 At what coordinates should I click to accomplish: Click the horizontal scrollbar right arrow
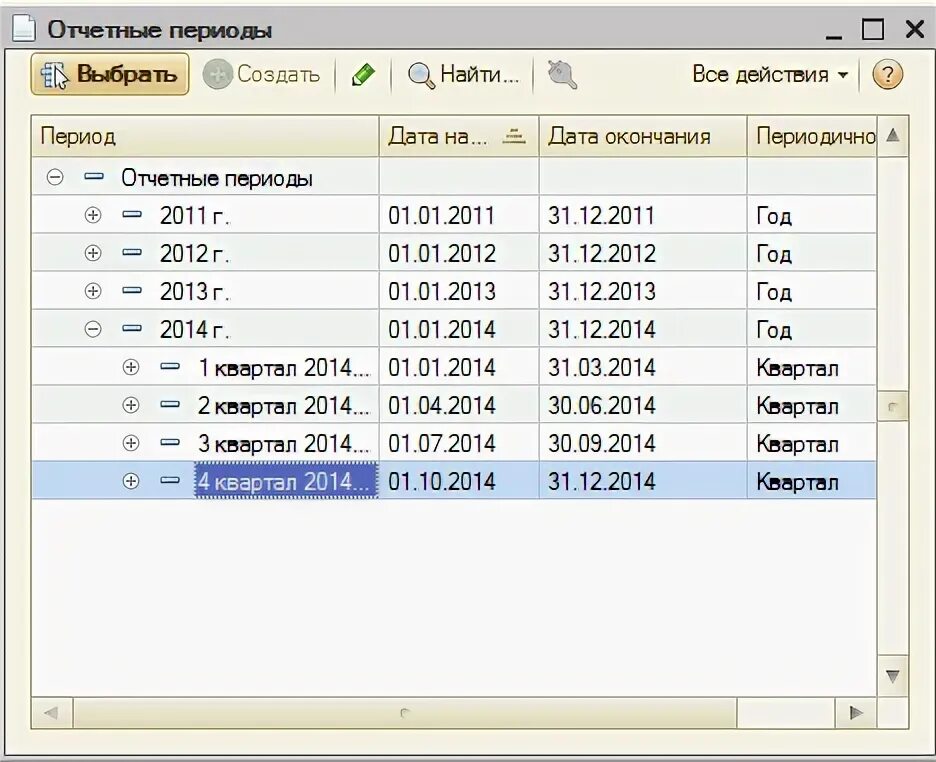point(855,712)
